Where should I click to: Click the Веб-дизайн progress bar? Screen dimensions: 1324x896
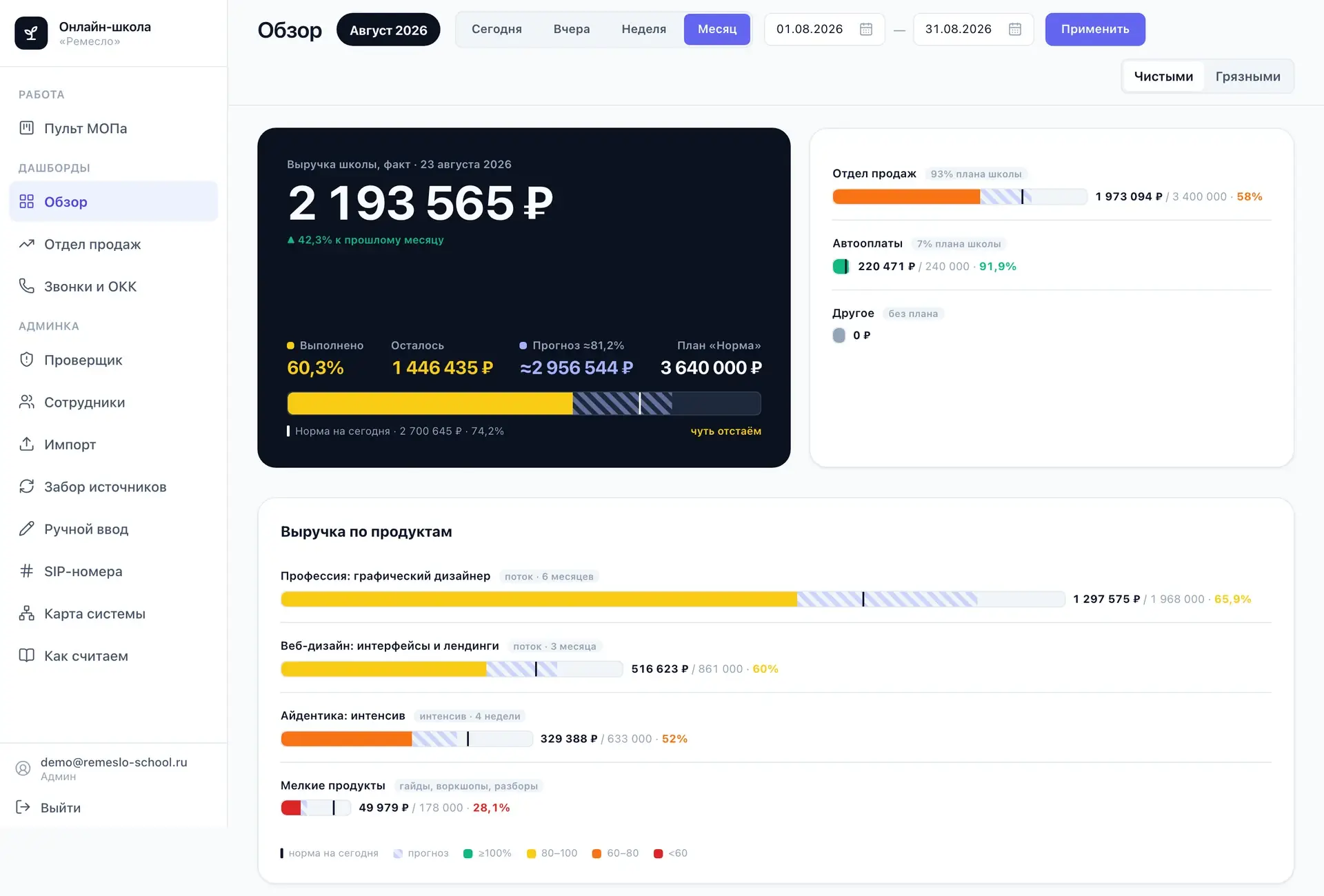452,669
